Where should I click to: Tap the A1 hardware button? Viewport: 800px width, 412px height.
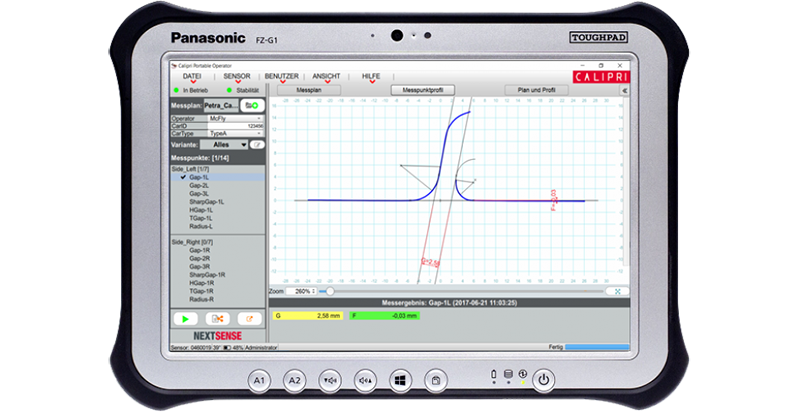pos(259,380)
